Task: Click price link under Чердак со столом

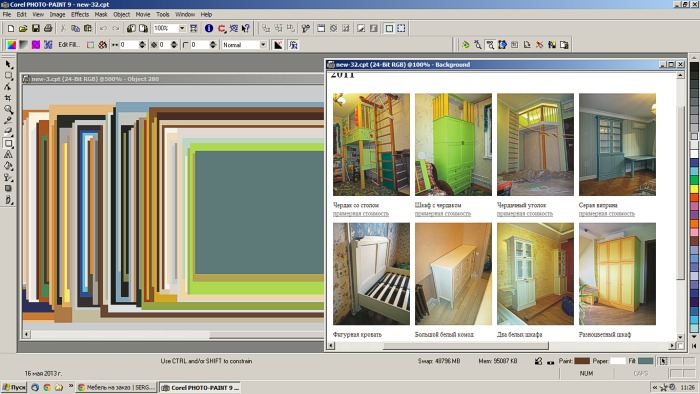Action: pos(361,214)
